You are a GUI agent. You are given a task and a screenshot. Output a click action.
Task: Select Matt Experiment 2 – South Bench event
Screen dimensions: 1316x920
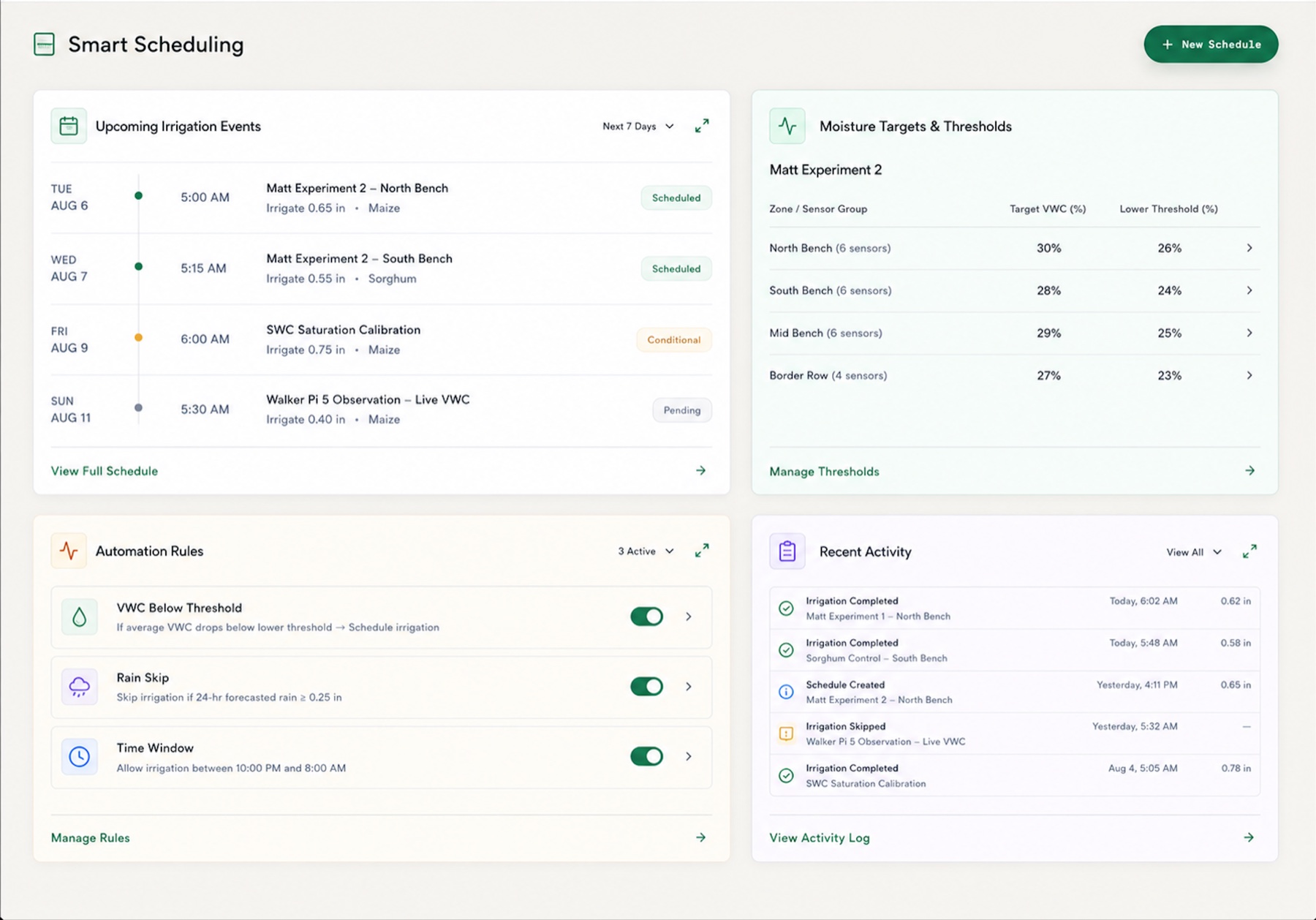pyautogui.click(x=359, y=259)
